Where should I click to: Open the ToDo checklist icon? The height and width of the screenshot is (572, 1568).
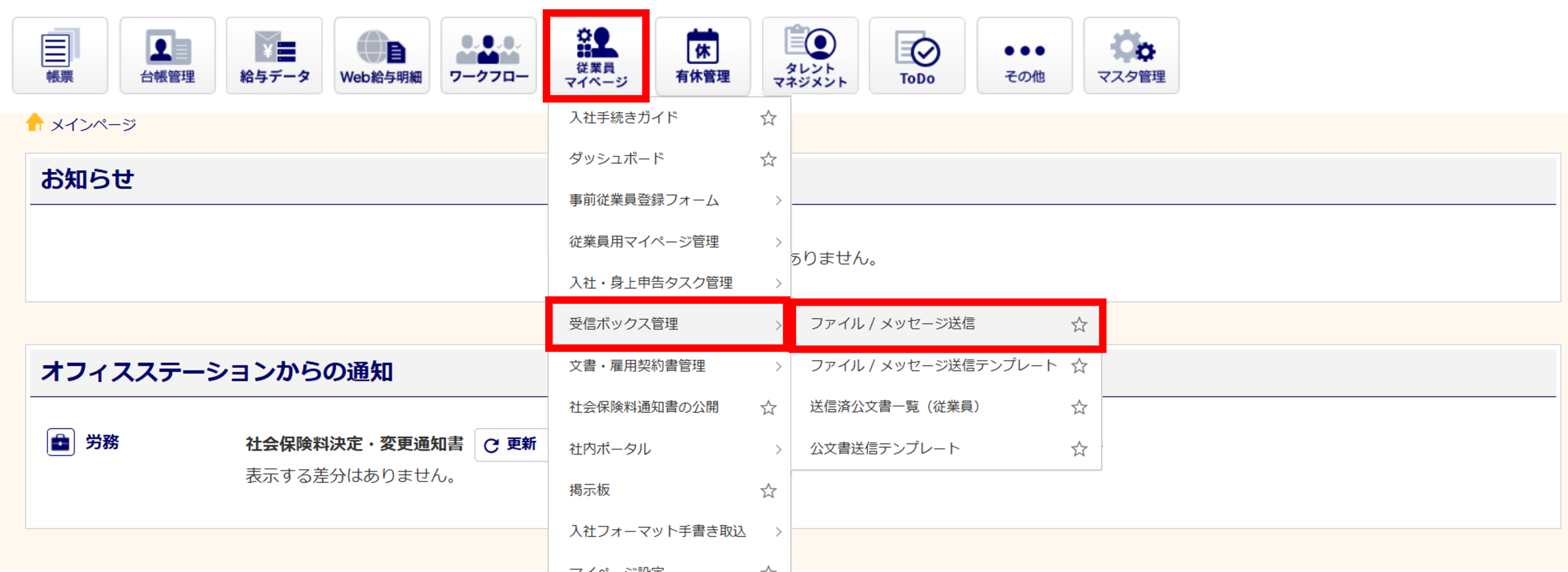tap(917, 56)
